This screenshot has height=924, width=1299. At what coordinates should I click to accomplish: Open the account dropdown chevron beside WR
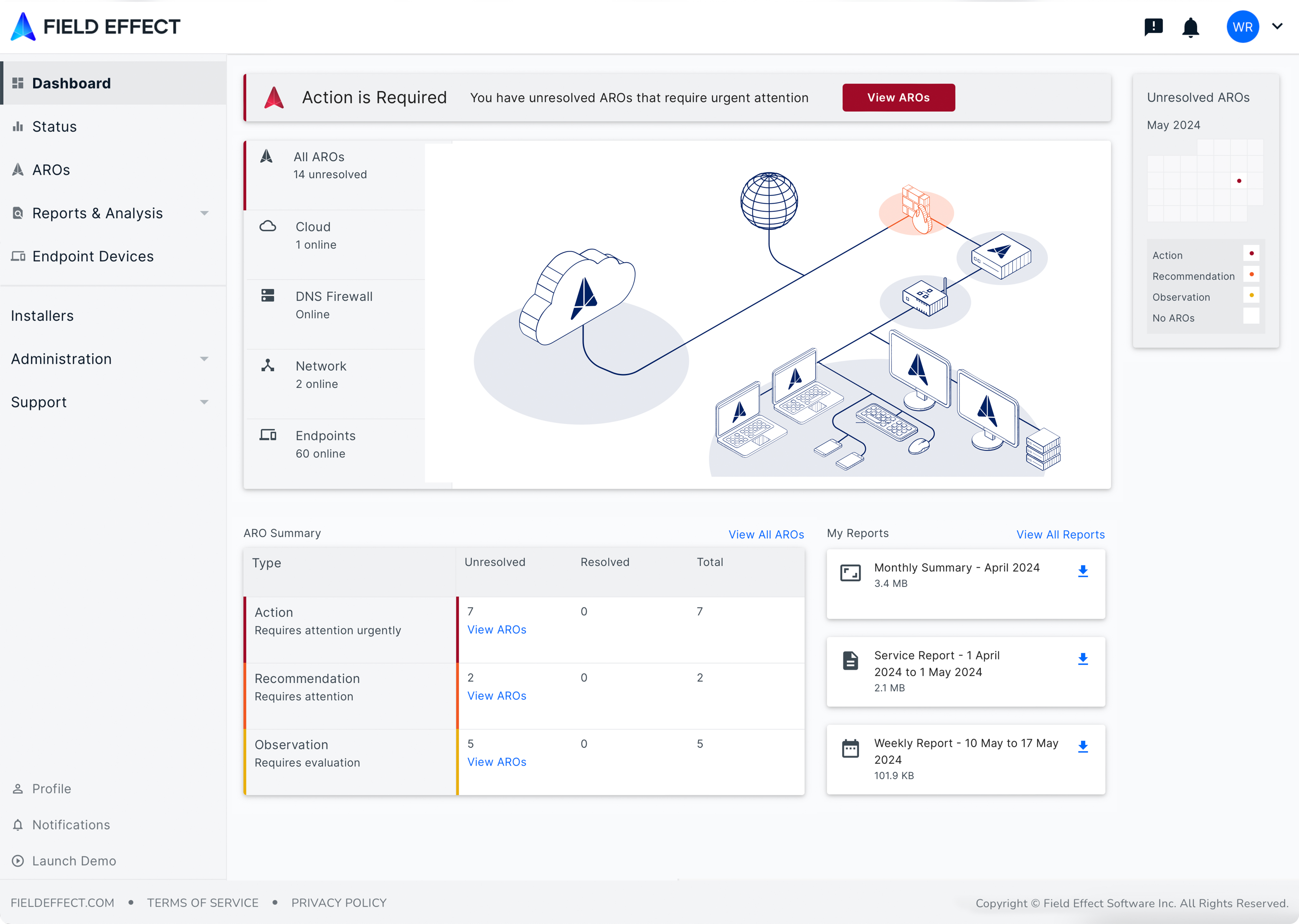[1277, 26]
